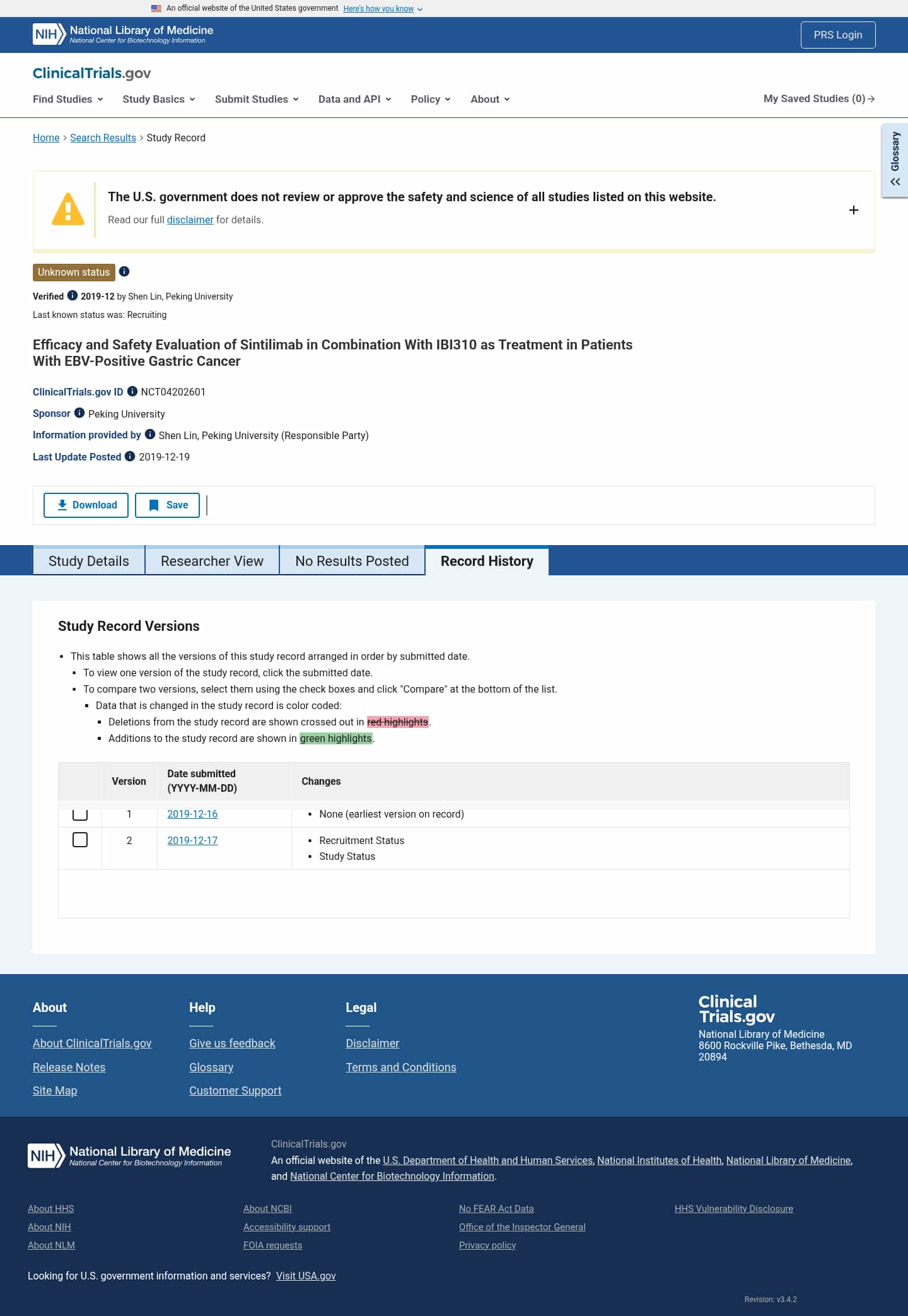Download the study record
This screenshot has height=1316, width=908.
(x=86, y=505)
